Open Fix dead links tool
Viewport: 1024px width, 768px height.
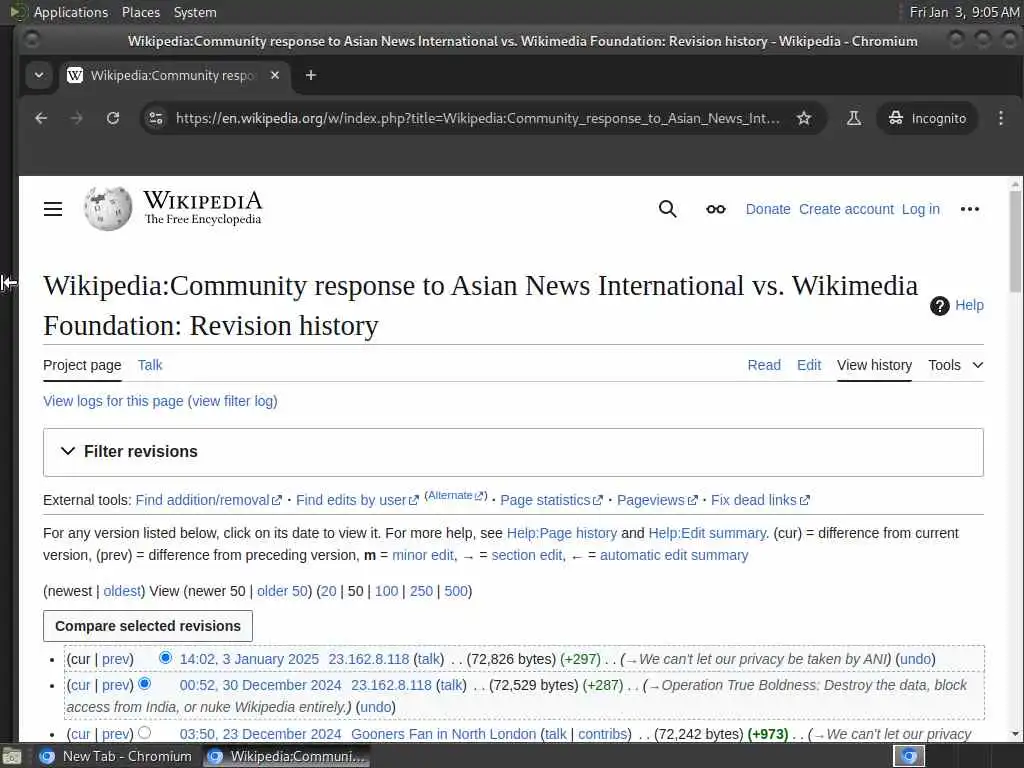[760, 500]
